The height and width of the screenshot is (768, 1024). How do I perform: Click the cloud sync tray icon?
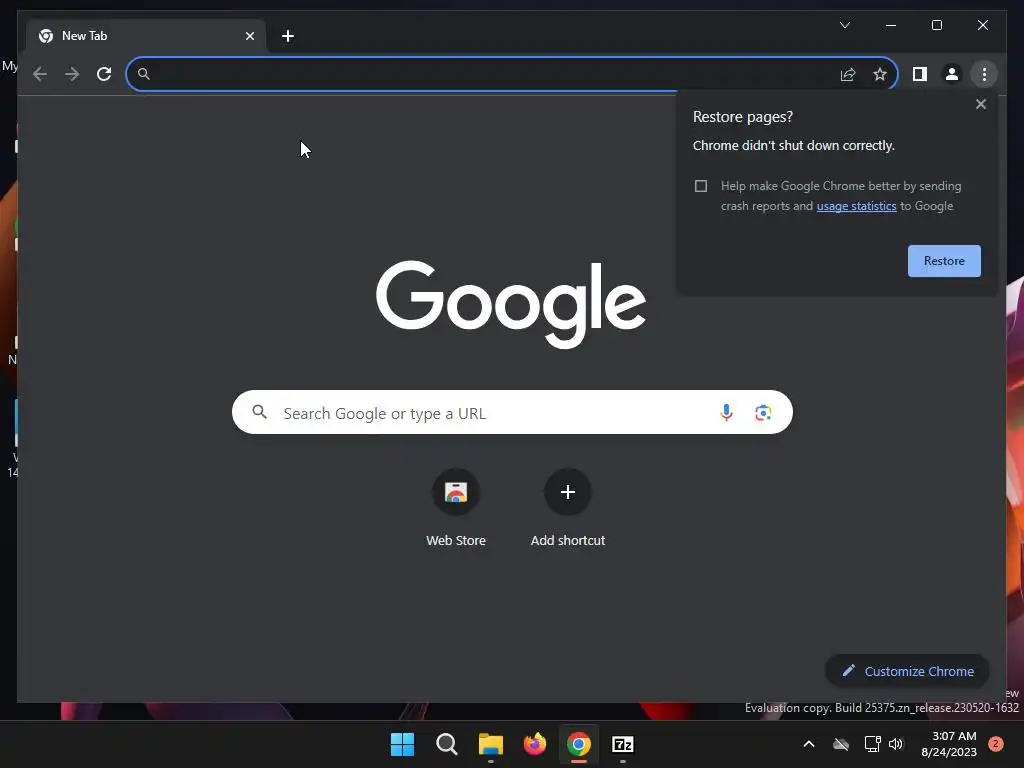click(841, 744)
